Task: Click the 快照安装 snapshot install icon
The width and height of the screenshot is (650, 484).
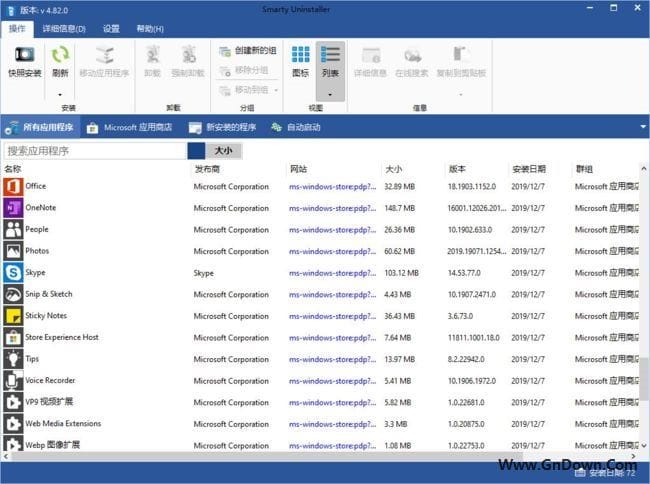Action: pyautogui.click(x=24, y=54)
